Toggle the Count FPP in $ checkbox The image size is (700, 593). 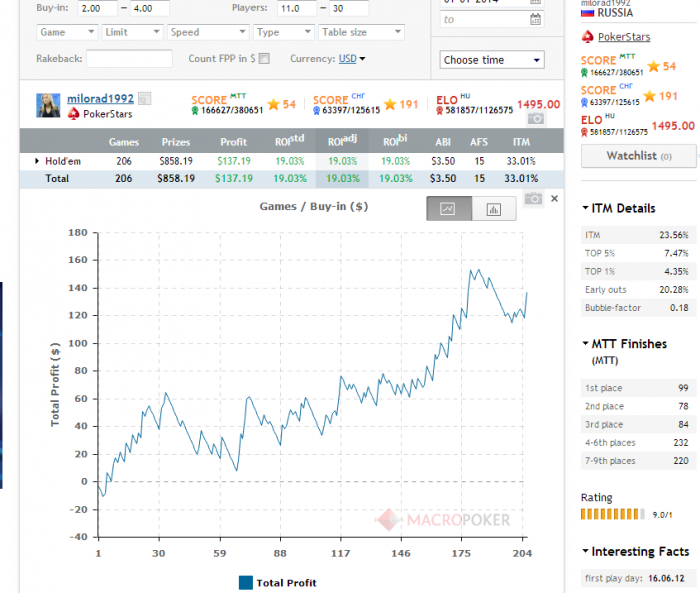[264, 58]
